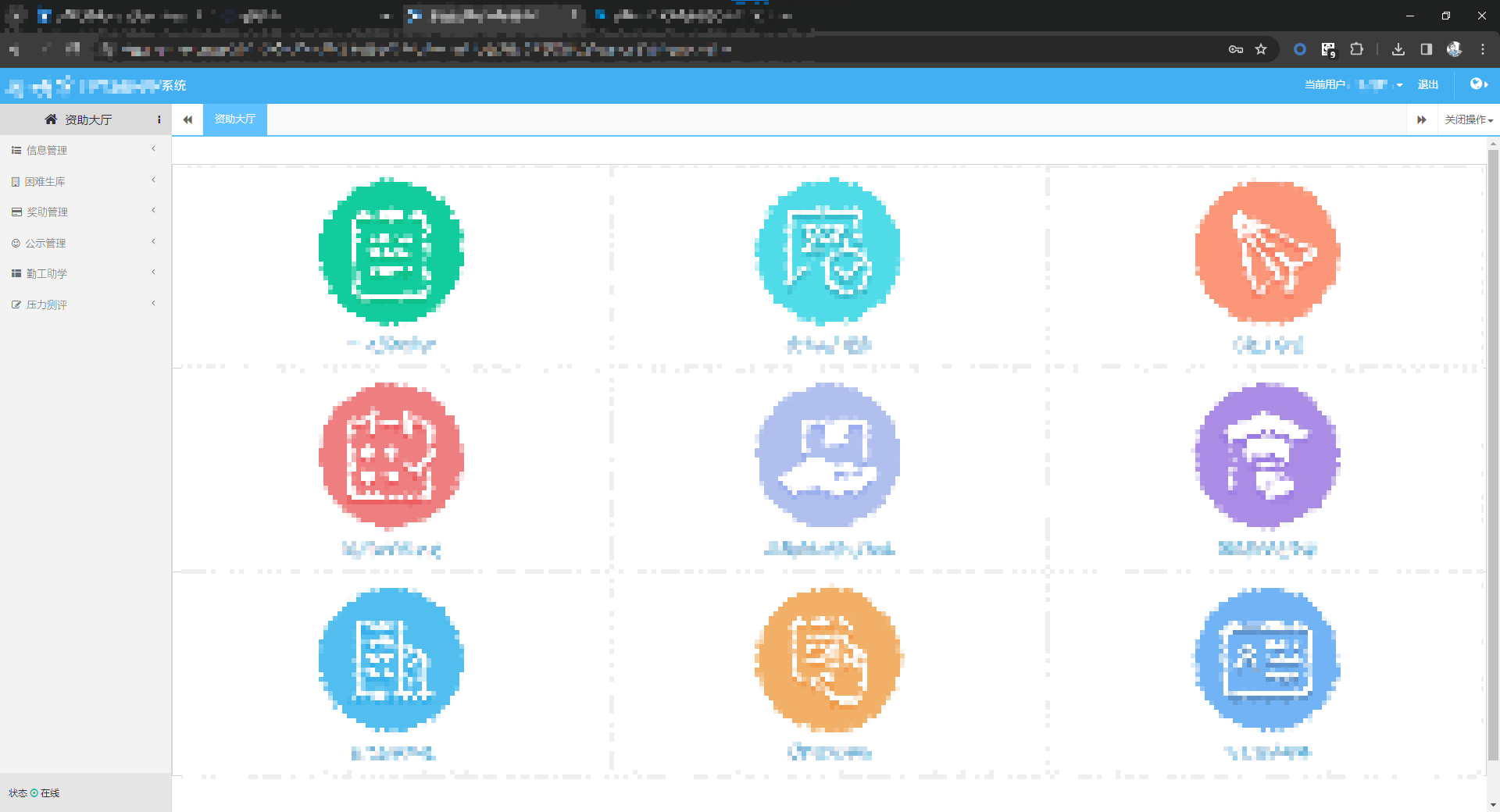This screenshot has width=1500, height=812.
Task: Open the 当前用户 account dropdown
Action: point(1353,84)
